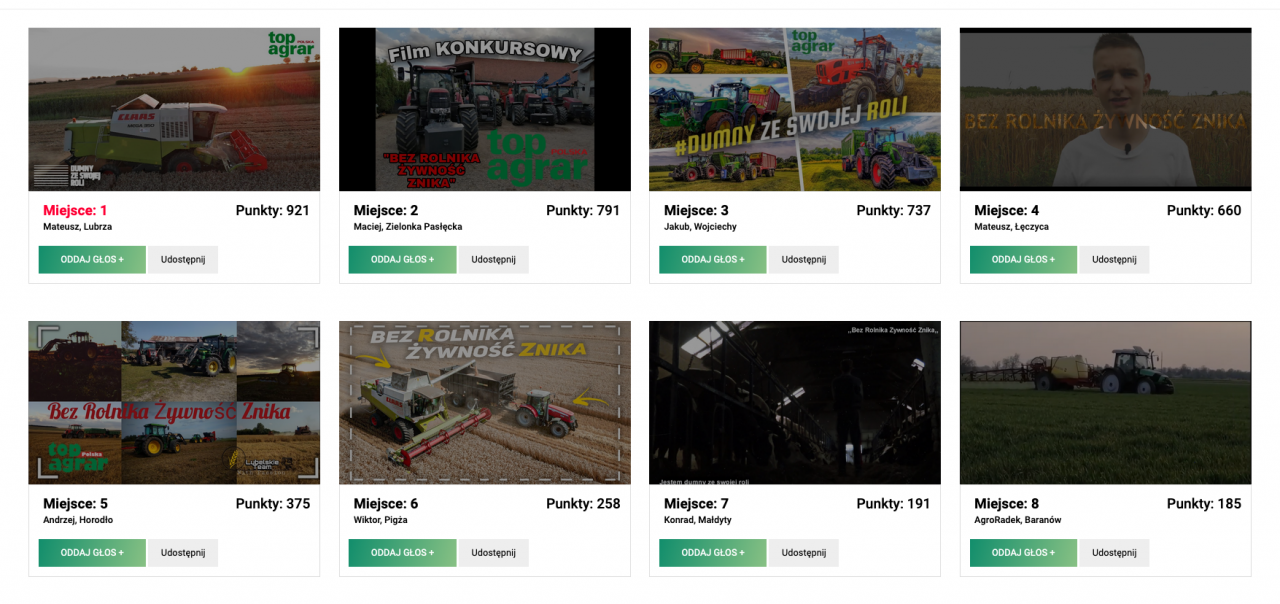Cast a vote for Andrzej, Horodło
This screenshot has height=604, width=1280.
pos(92,553)
